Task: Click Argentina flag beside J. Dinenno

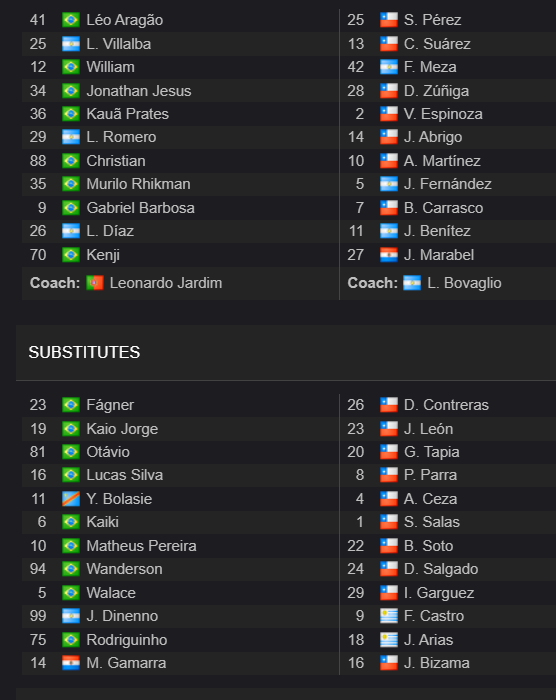Action: (71, 616)
